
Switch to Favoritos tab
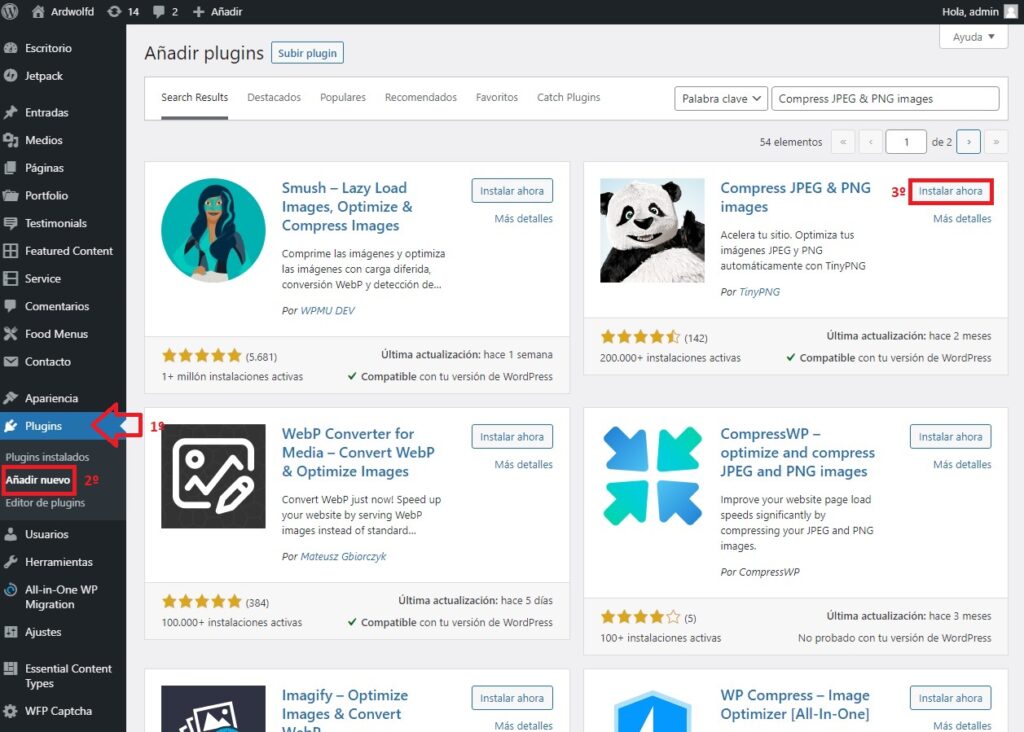[497, 97]
